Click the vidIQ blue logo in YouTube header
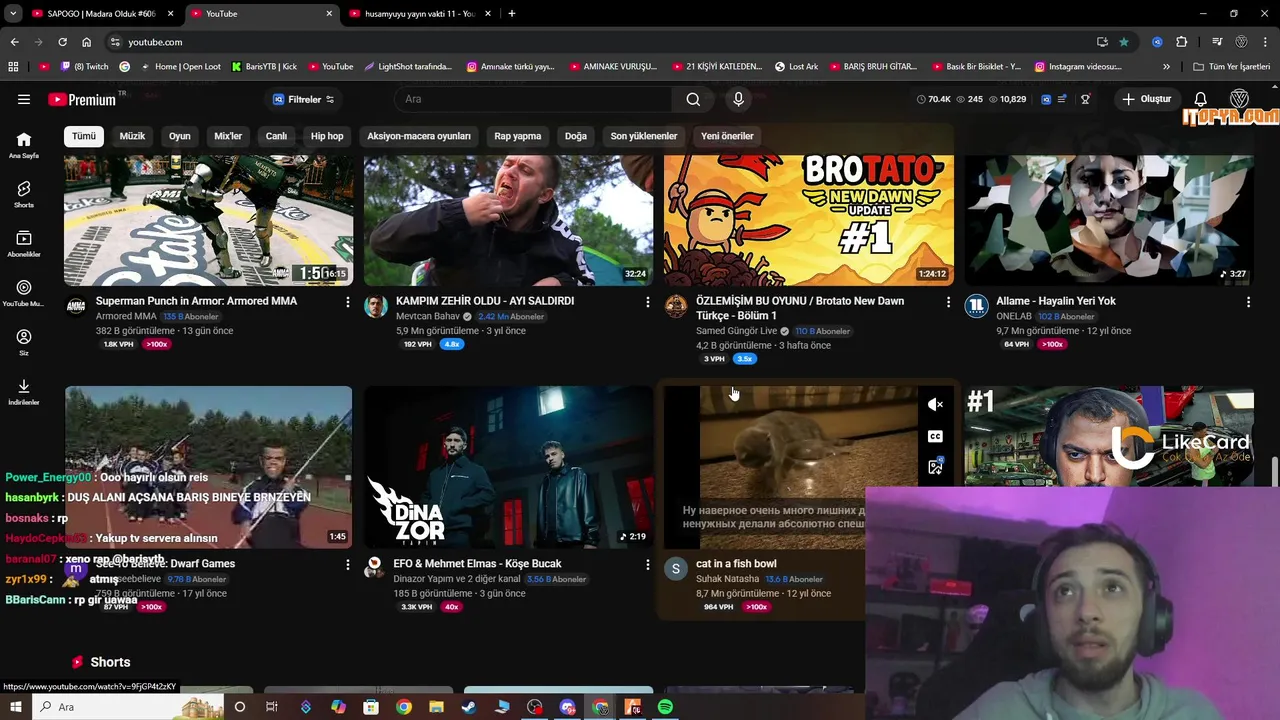 click(1046, 99)
